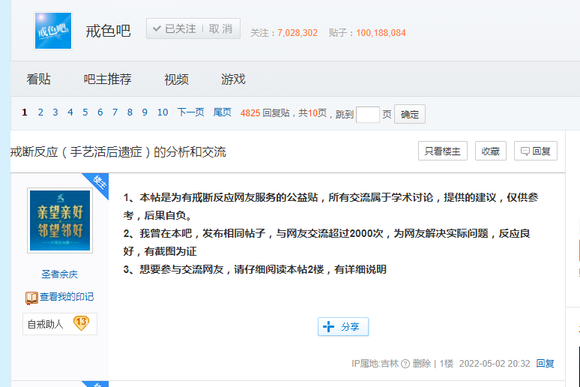Image resolution: width=580 pixels, height=387 pixels.
Task: Click the timestamp 2022-05-02 20:32
Action: click(x=495, y=364)
